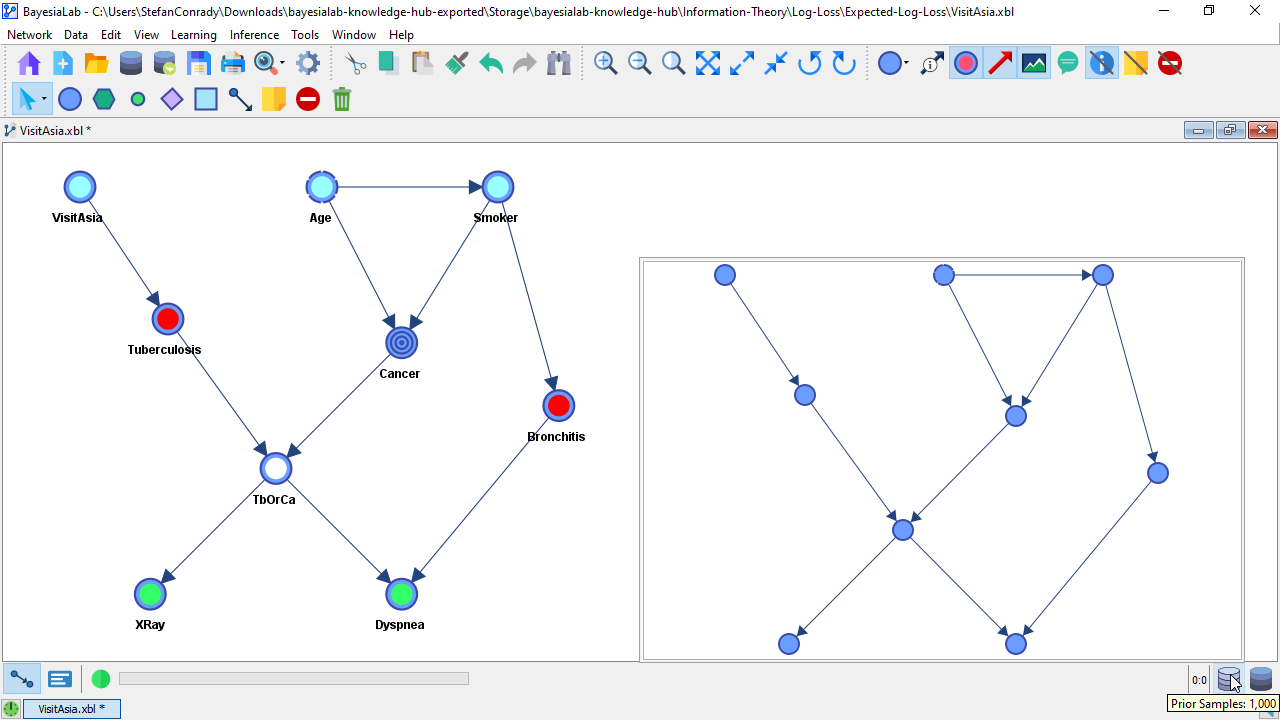Click the binoculars search icon
This screenshot has height=720, width=1280.
(x=559, y=64)
